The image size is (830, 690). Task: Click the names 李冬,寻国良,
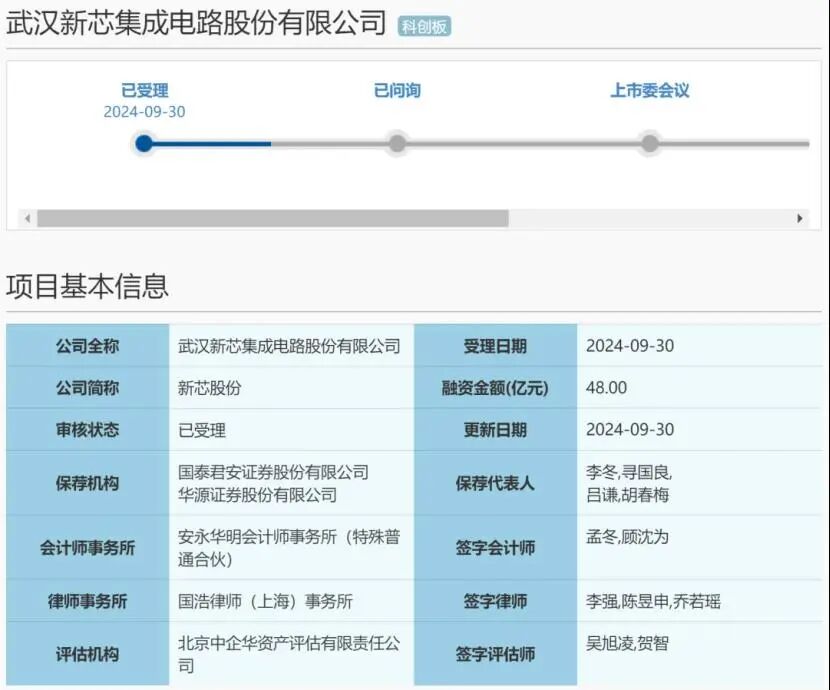tap(629, 472)
